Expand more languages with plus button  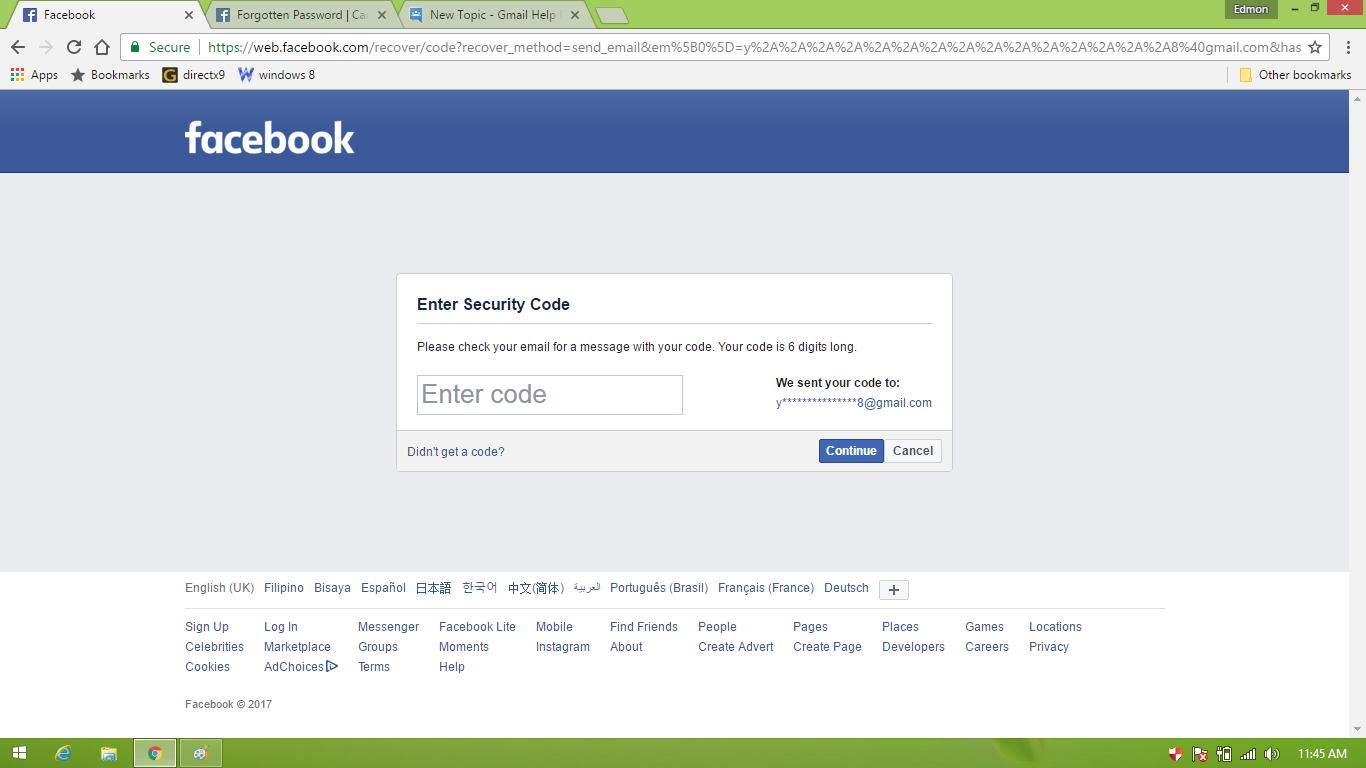pyautogui.click(x=894, y=590)
